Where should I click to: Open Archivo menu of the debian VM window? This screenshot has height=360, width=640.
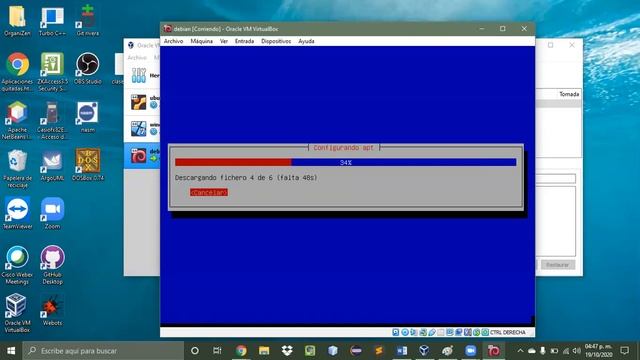173,41
